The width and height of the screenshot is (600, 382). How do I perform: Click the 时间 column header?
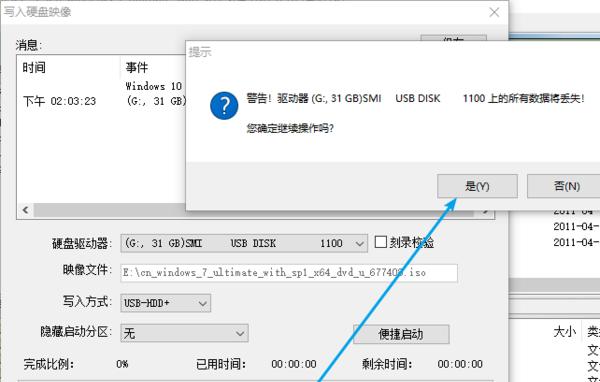[x=34, y=68]
